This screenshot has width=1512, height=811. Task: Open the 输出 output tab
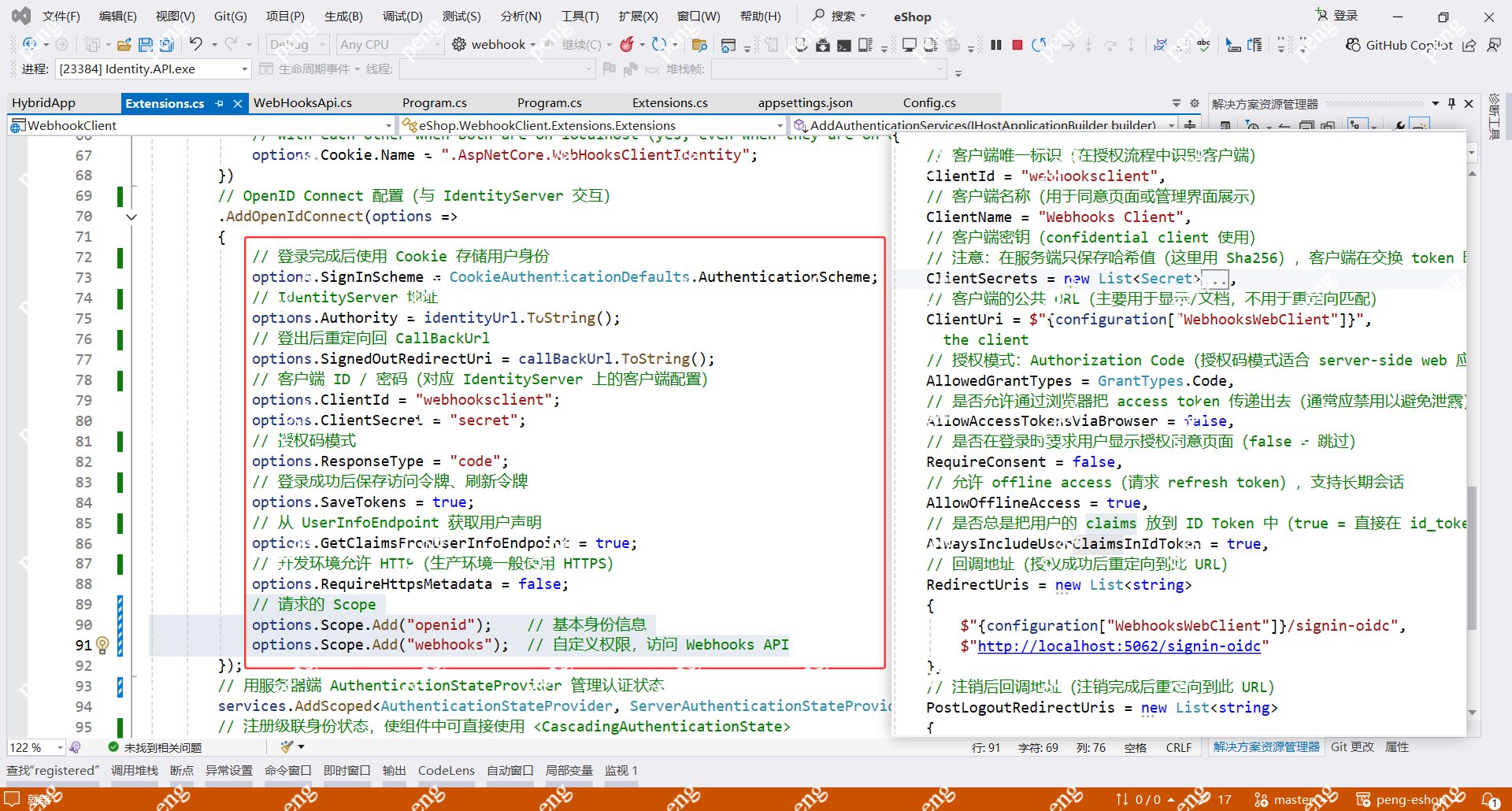point(394,771)
